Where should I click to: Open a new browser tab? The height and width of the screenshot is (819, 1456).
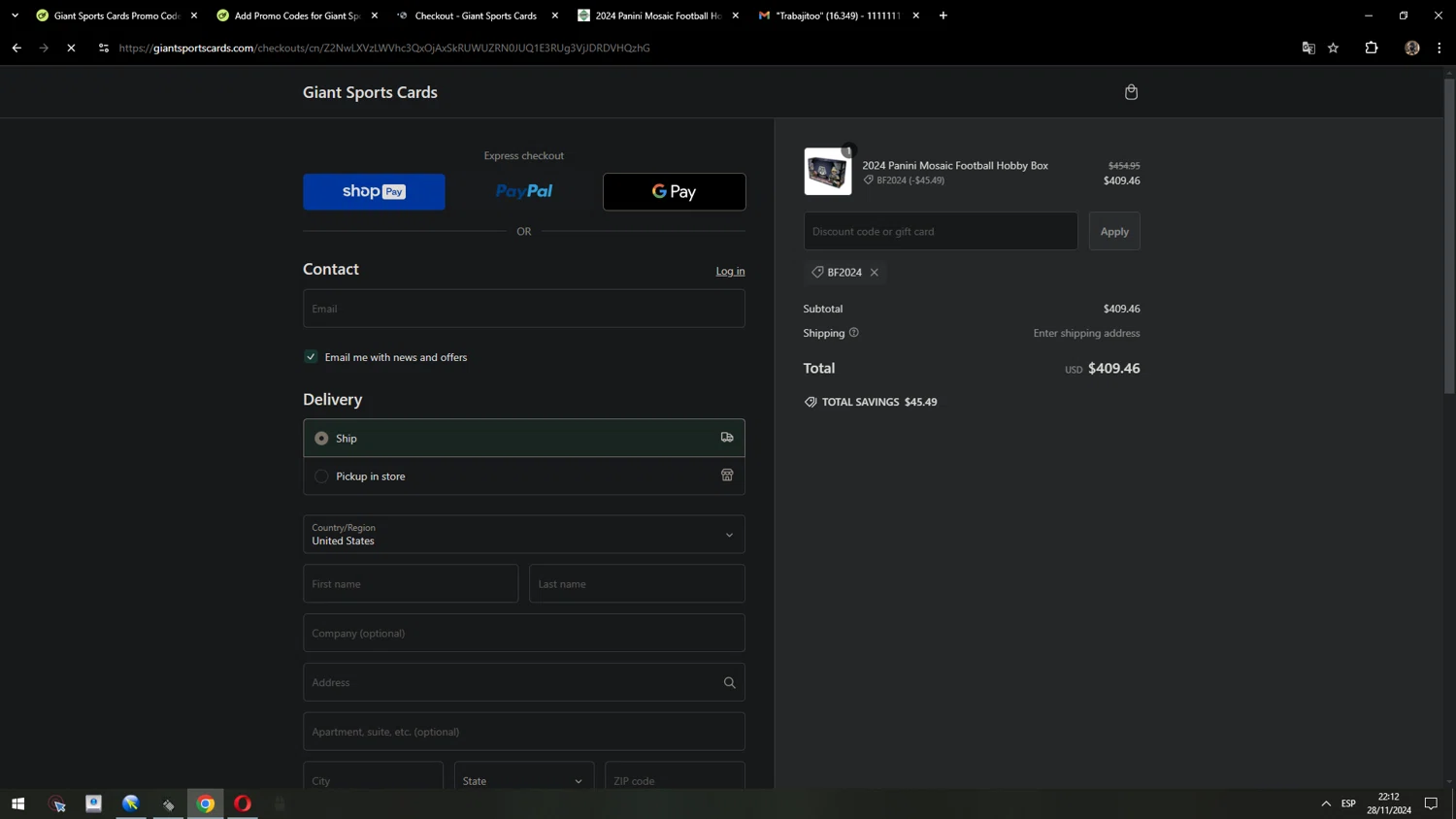pyautogui.click(x=943, y=16)
